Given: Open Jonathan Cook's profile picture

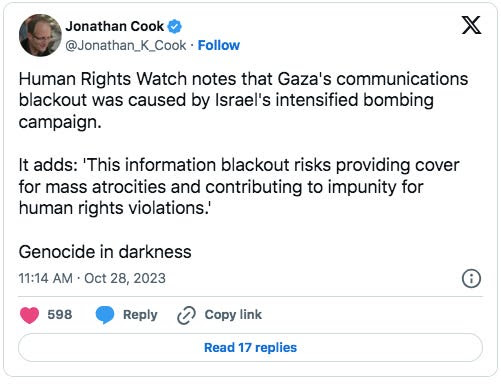Looking at the screenshot, I should pyautogui.click(x=40, y=35).
